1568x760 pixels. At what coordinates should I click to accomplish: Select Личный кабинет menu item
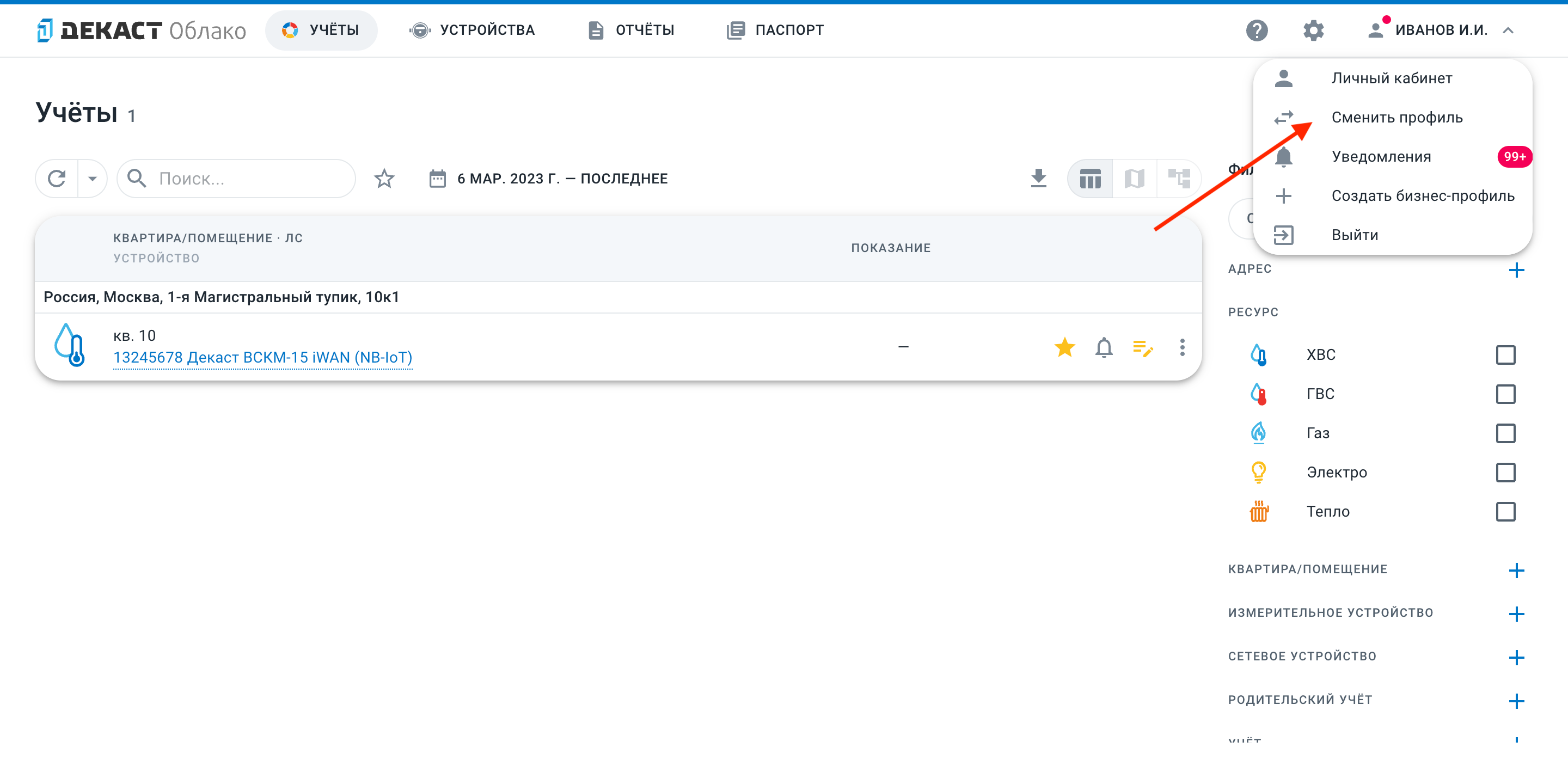1392,78
